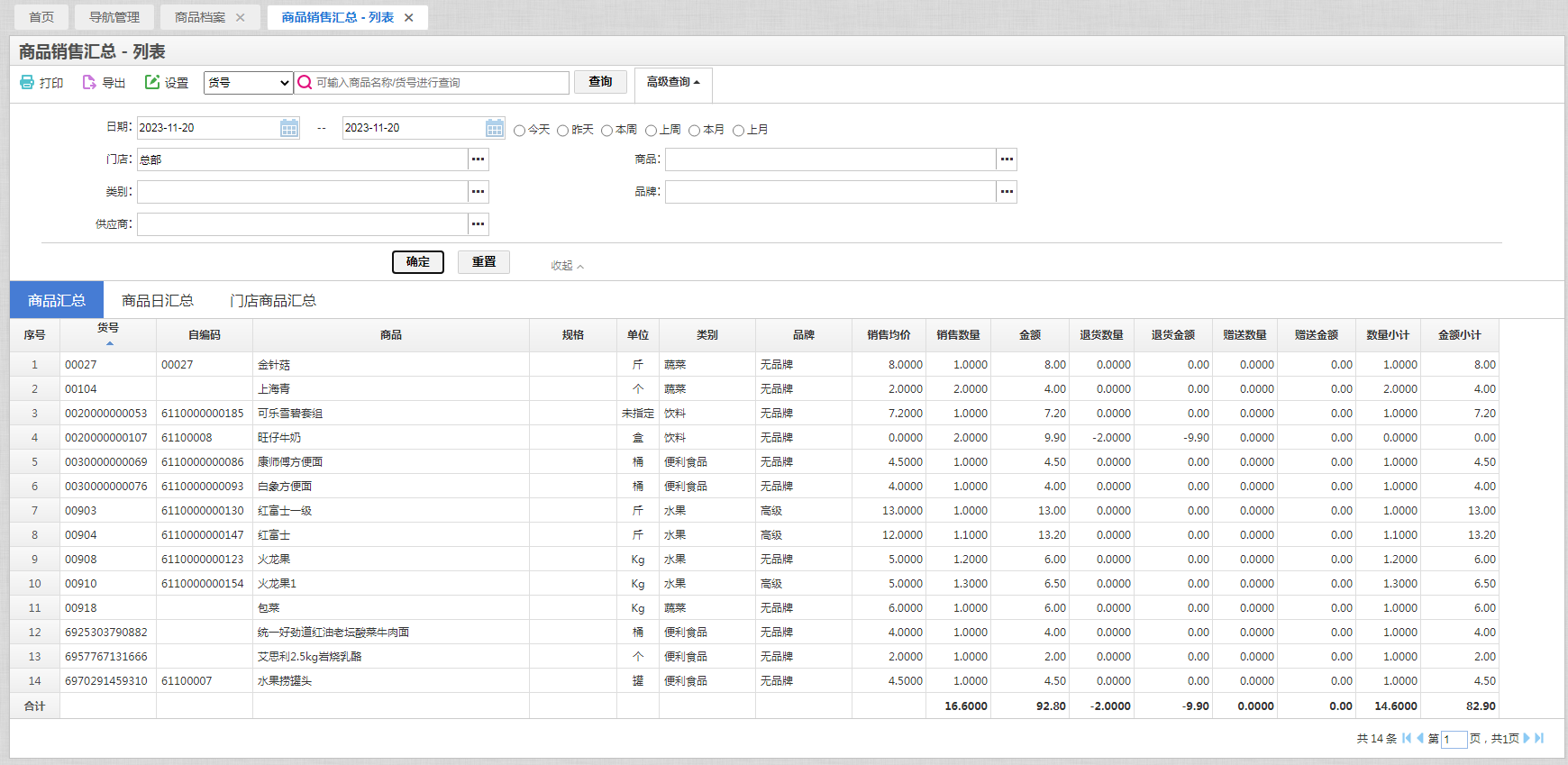Image resolution: width=1568 pixels, height=765 pixels.
Task: Open the 类别 selection ellipsis button
Action: [479, 192]
